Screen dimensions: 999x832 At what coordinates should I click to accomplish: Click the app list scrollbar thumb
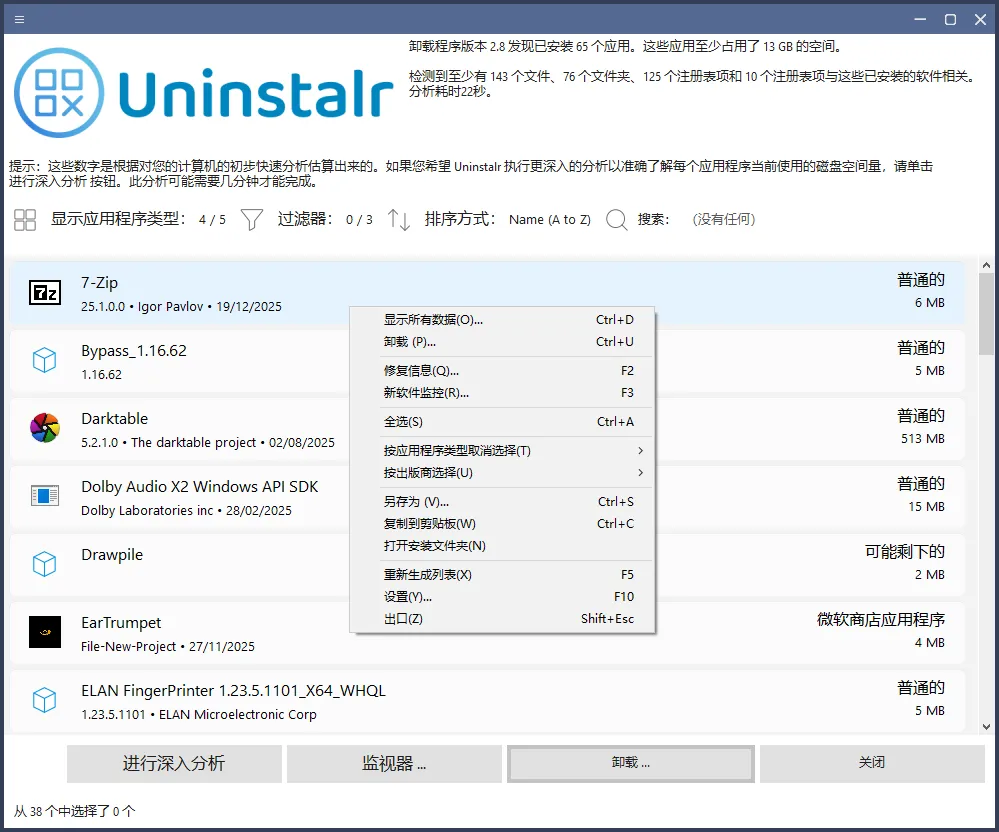click(x=986, y=313)
